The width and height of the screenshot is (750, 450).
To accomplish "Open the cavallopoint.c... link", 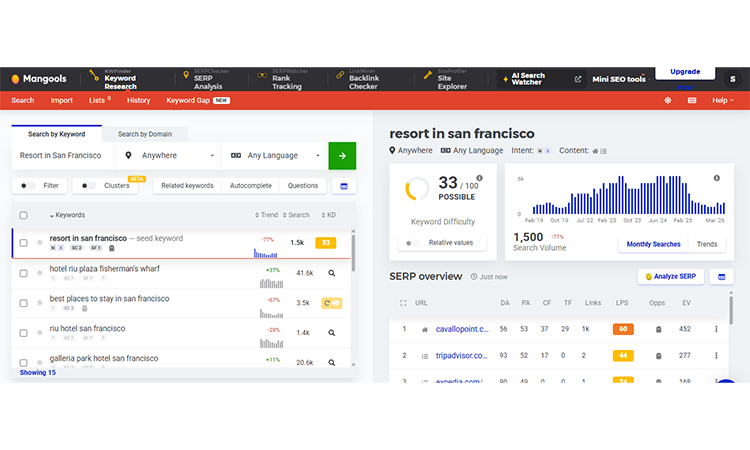I will (462, 329).
